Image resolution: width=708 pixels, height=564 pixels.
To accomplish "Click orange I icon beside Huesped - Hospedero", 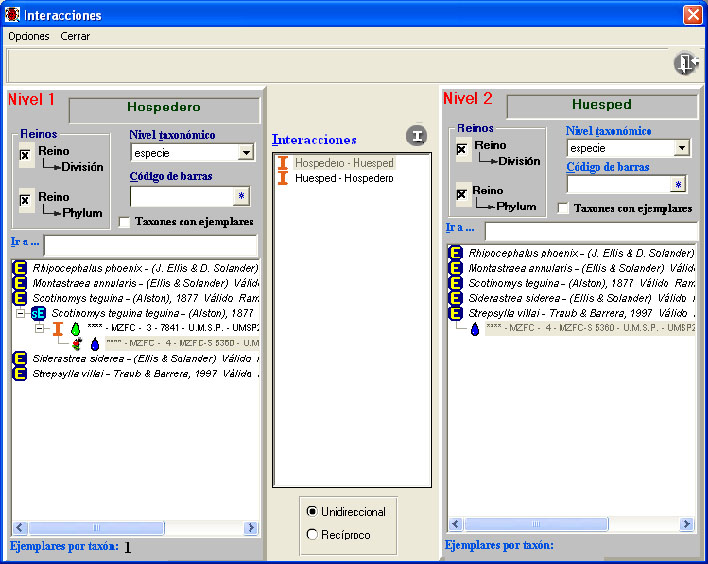I will pyautogui.click(x=283, y=178).
